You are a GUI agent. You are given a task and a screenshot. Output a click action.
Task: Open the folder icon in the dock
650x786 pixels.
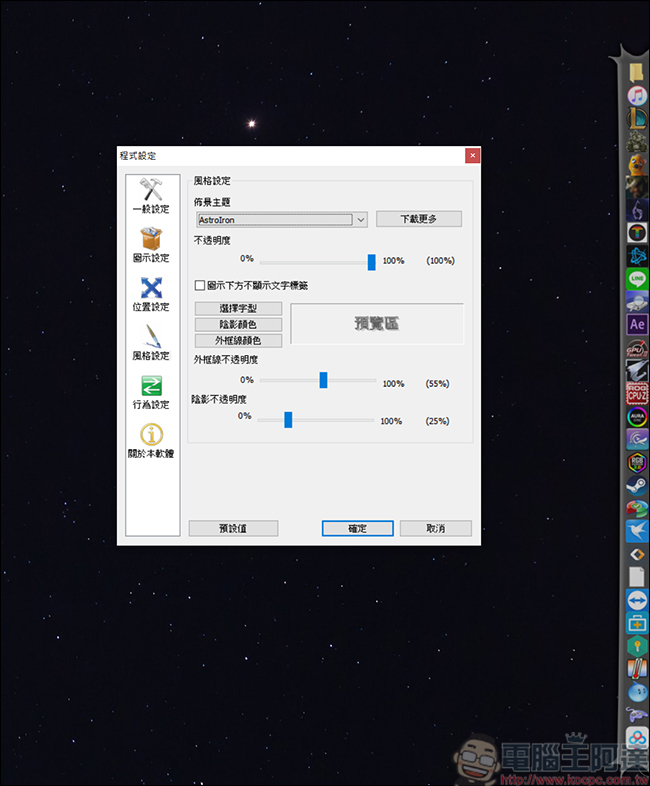(636, 73)
